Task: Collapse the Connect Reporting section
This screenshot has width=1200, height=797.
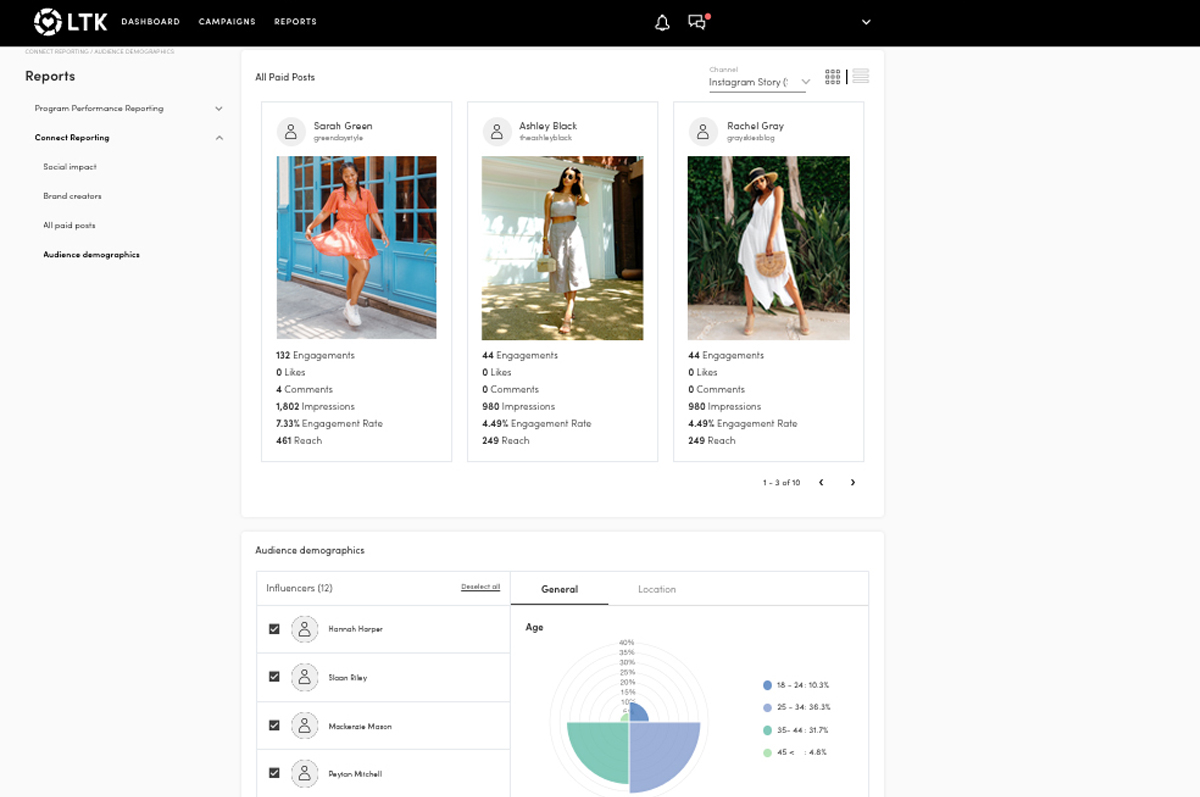Action: [218, 138]
